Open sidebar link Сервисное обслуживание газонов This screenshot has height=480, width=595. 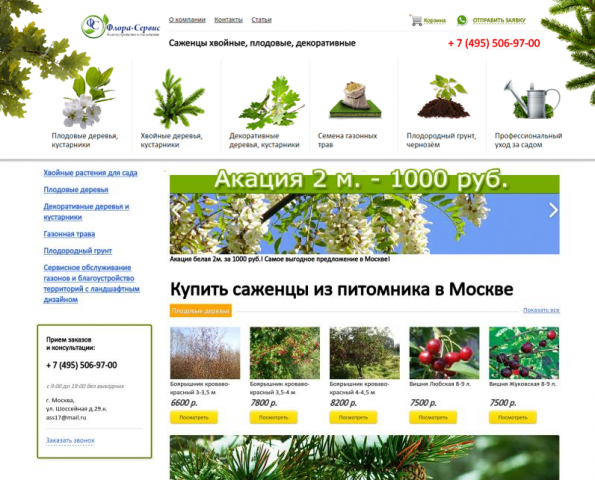click(x=91, y=283)
